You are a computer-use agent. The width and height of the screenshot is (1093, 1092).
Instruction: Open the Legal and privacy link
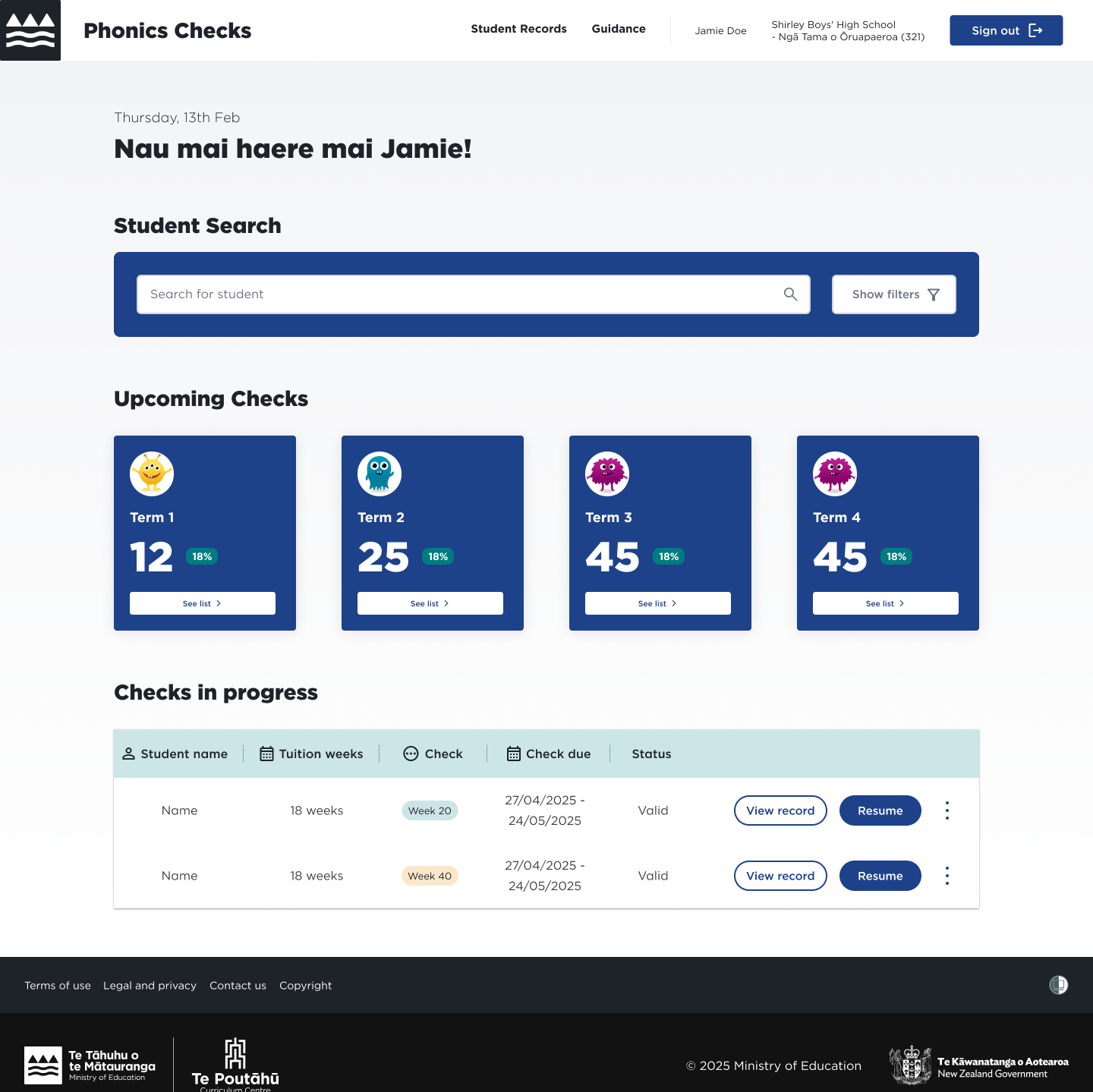pyautogui.click(x=150, y=986)
